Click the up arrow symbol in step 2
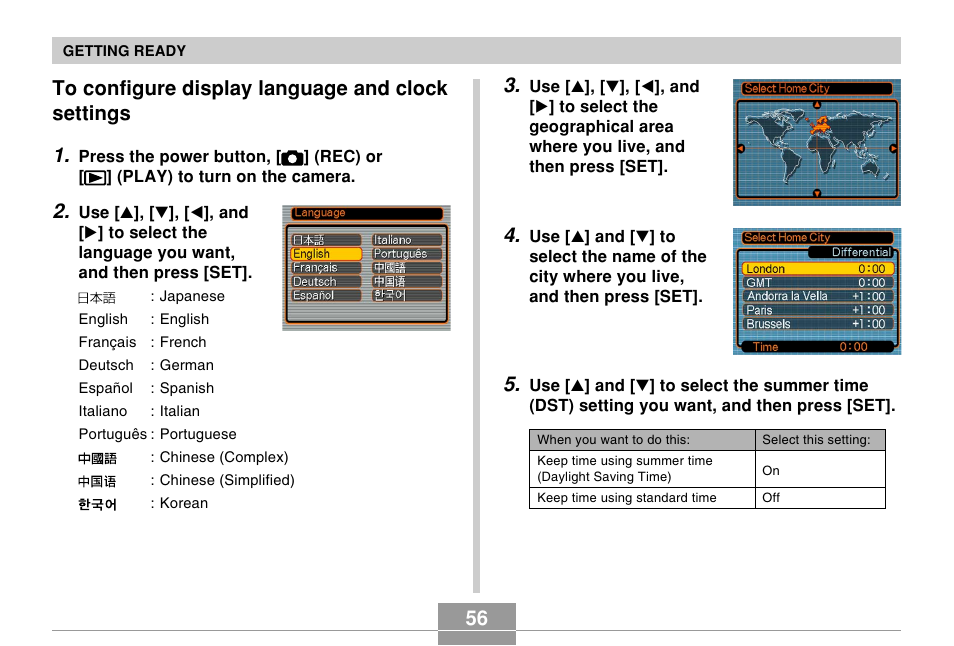Image resolution: width=954 pixels, height=646 pixels. pyautogui.click(x=128, y=213)
